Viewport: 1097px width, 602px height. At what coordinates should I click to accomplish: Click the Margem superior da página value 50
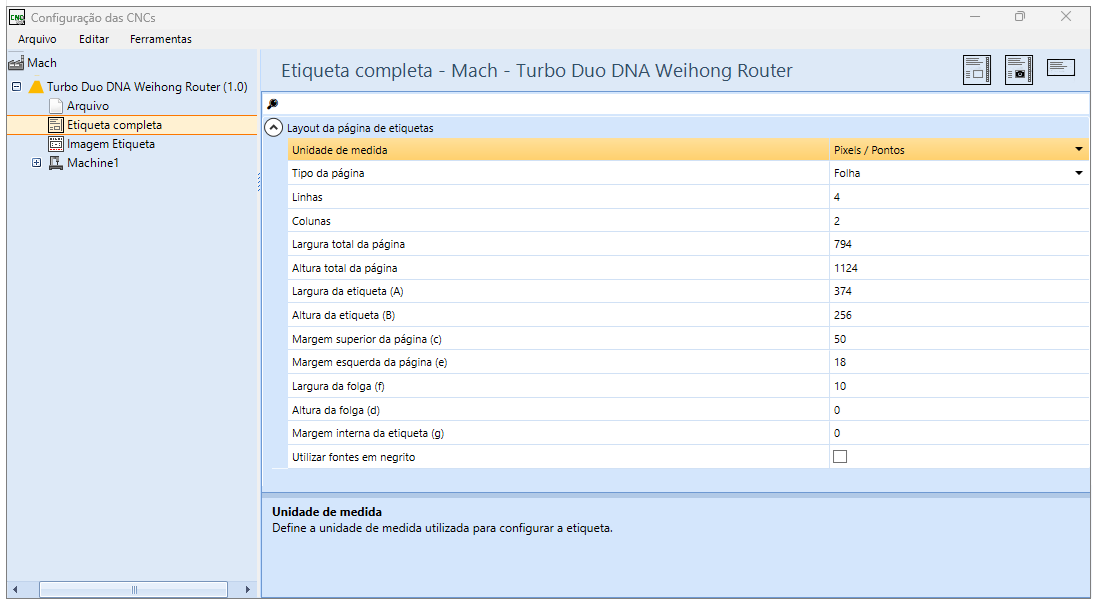(x=958, y=339)
